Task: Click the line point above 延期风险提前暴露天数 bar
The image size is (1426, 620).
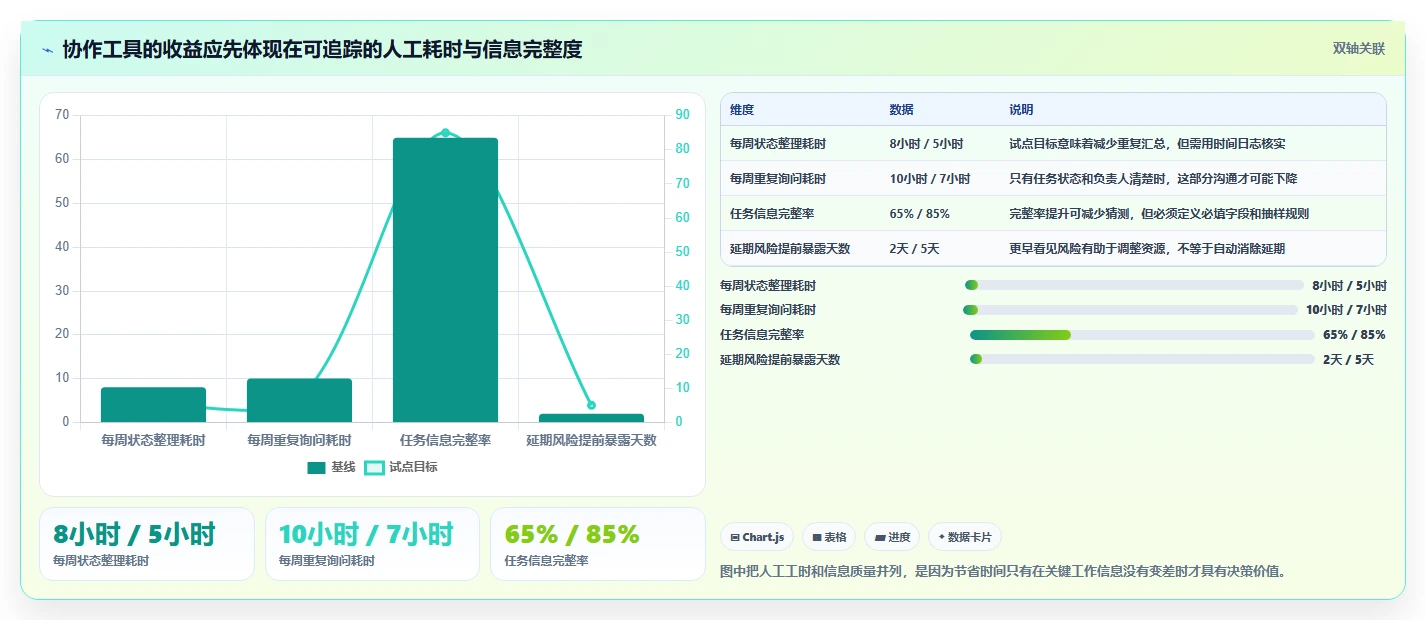Action: tap(591, 405)
